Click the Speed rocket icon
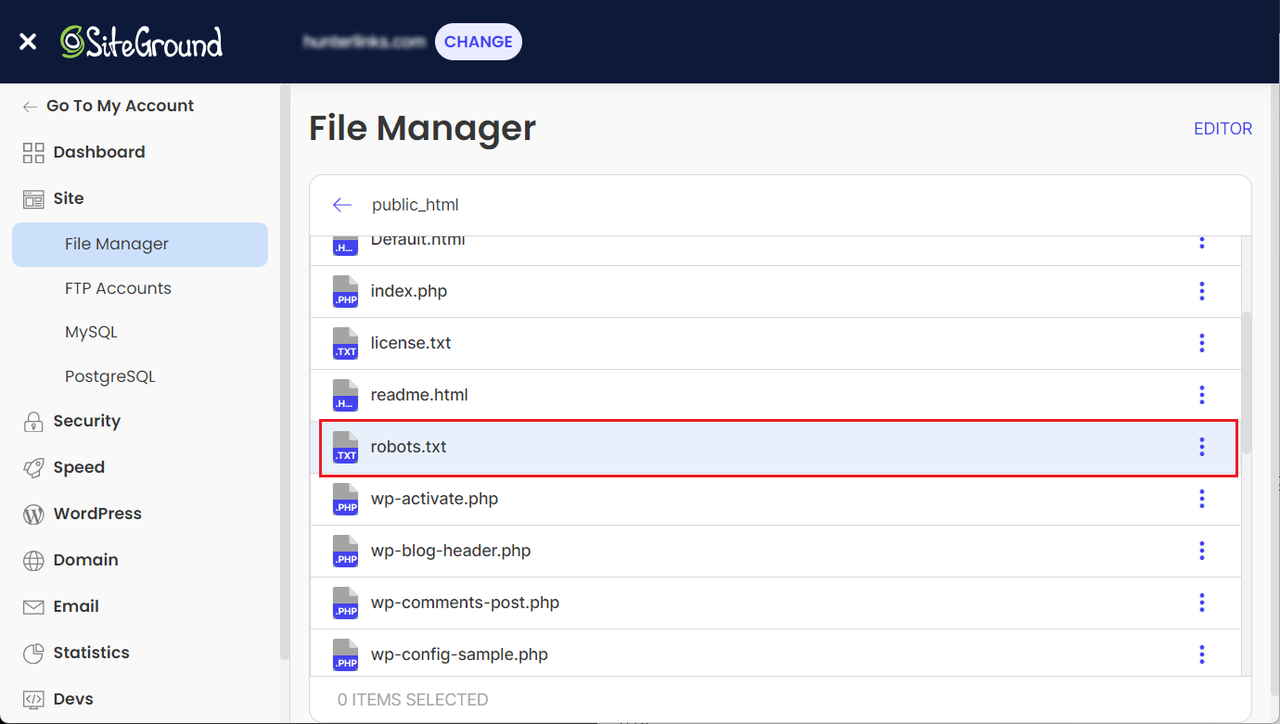This screenshot has height=724, width=1280. tap(33, 467)
